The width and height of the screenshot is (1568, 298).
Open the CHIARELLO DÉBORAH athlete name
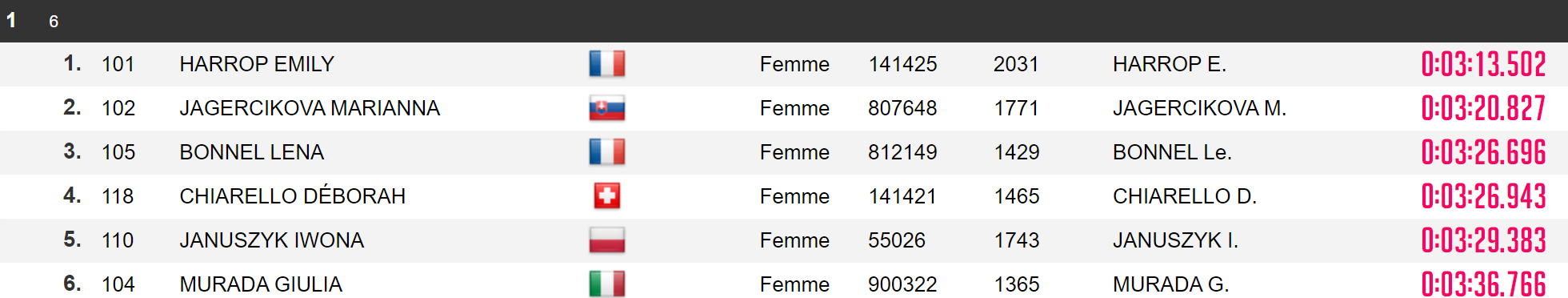tap(292, 196)
